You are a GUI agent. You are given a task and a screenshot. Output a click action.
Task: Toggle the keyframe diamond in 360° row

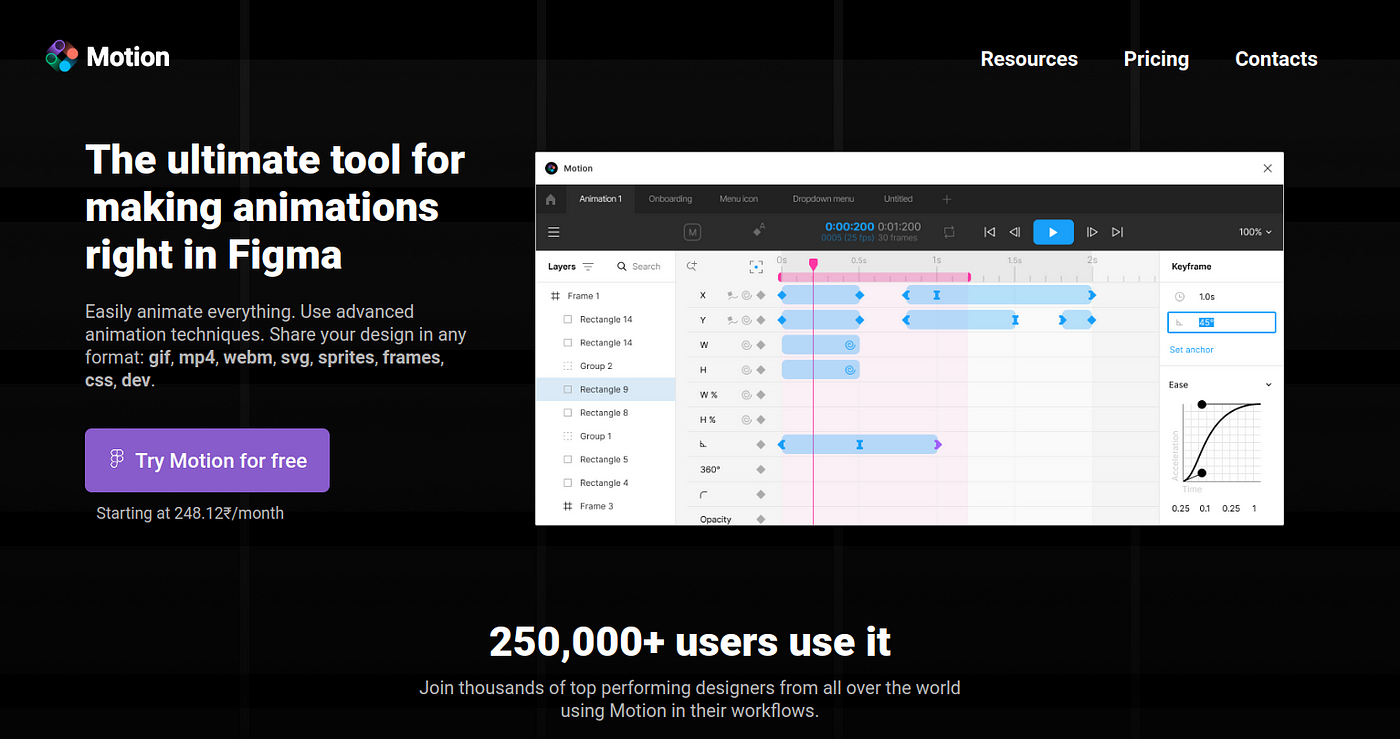point(761,469)
